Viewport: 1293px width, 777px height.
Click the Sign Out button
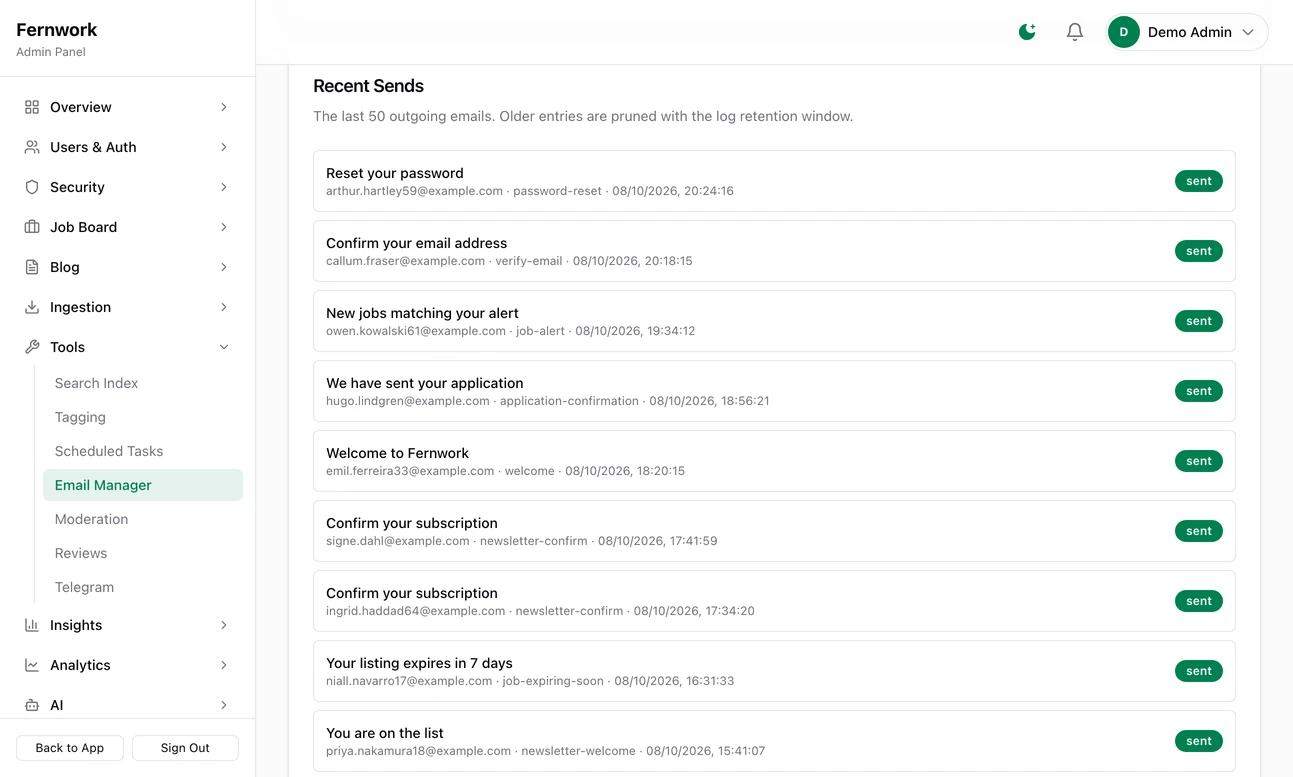pyautogui.click(x=185, y=748)
